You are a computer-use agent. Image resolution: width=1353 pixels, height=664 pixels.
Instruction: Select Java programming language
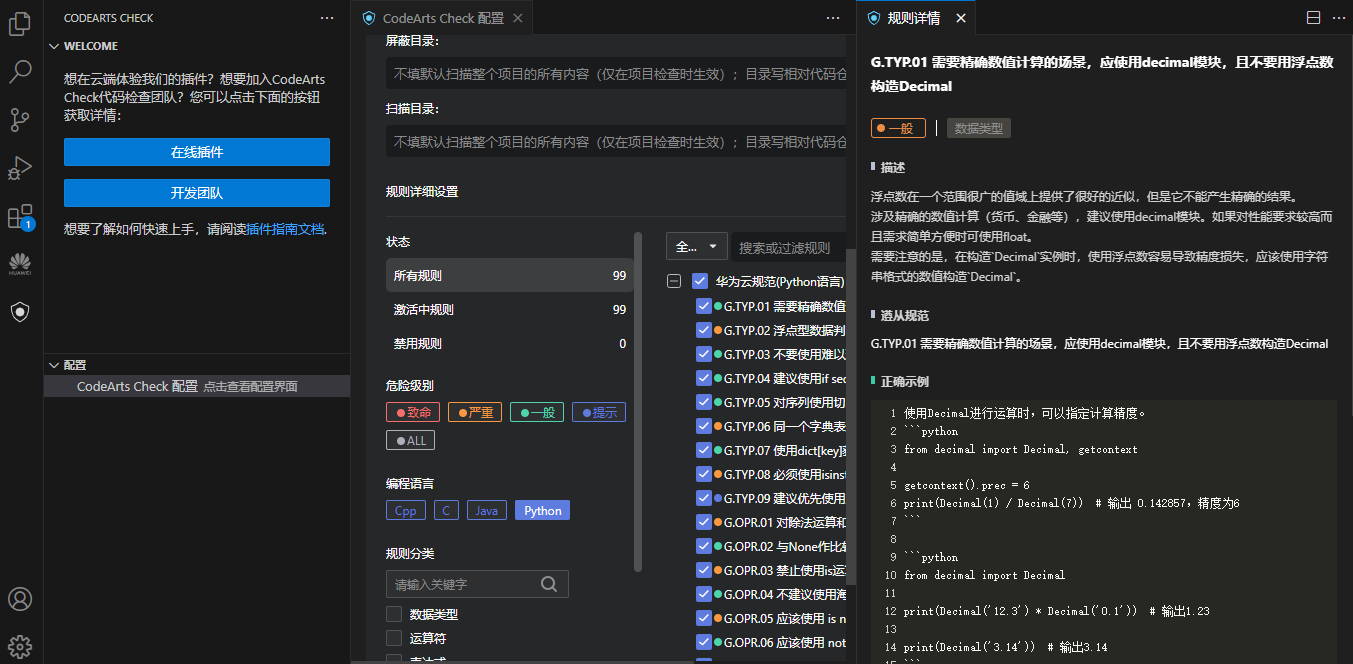click(x=486, y=510)
